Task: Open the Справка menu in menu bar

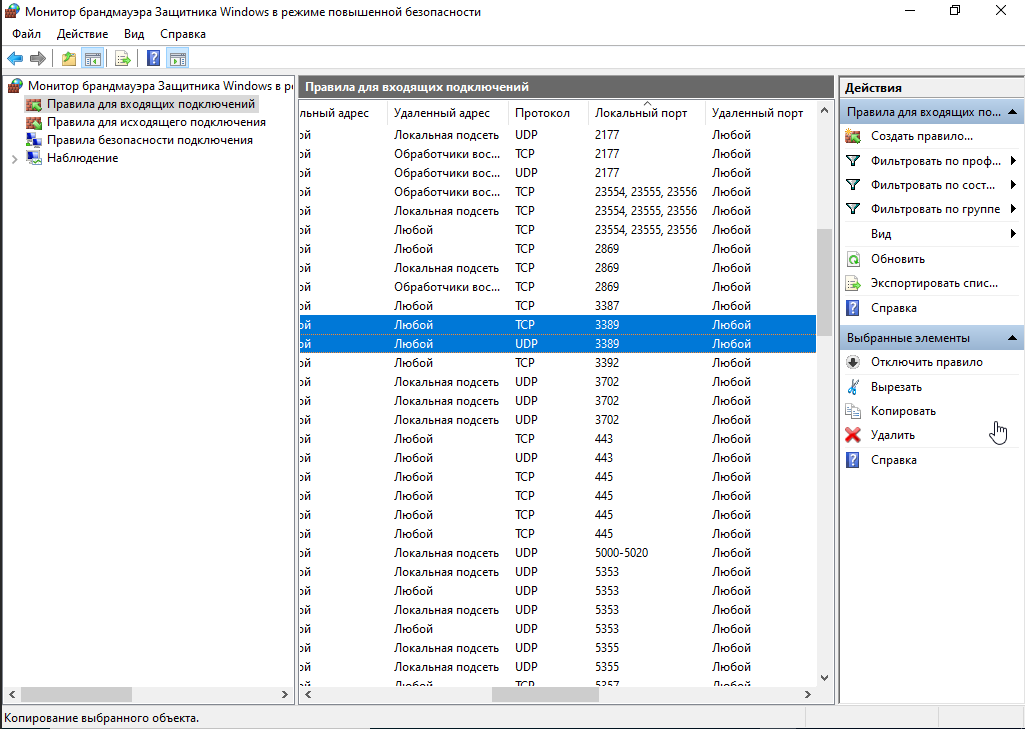Action: click(183, 34)
